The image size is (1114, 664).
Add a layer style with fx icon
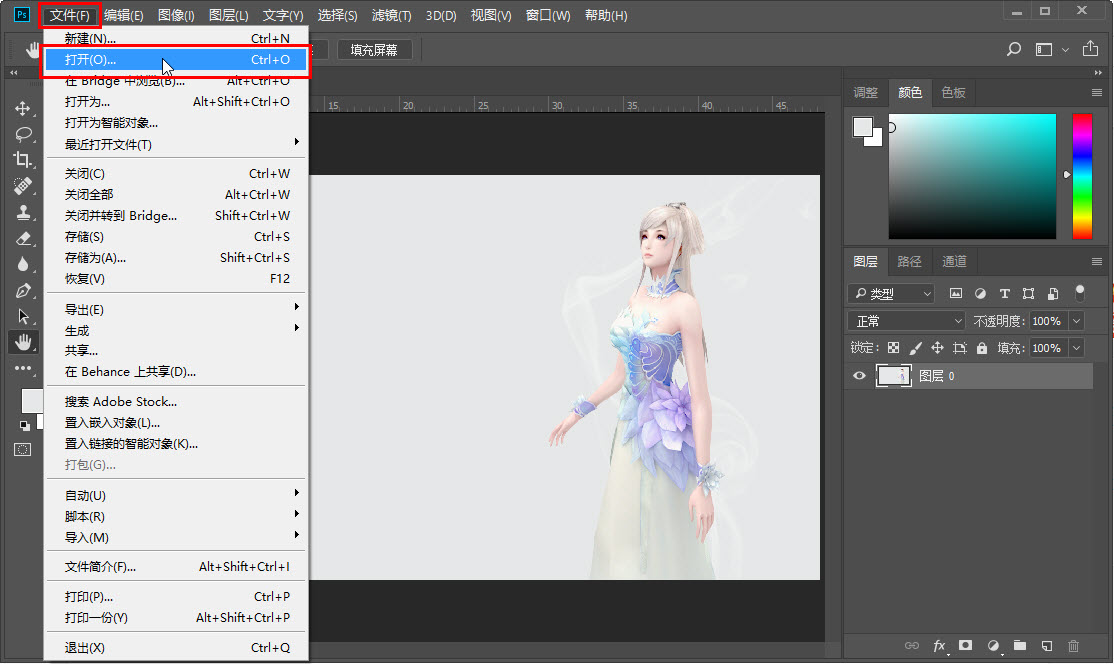pos(939,646)
